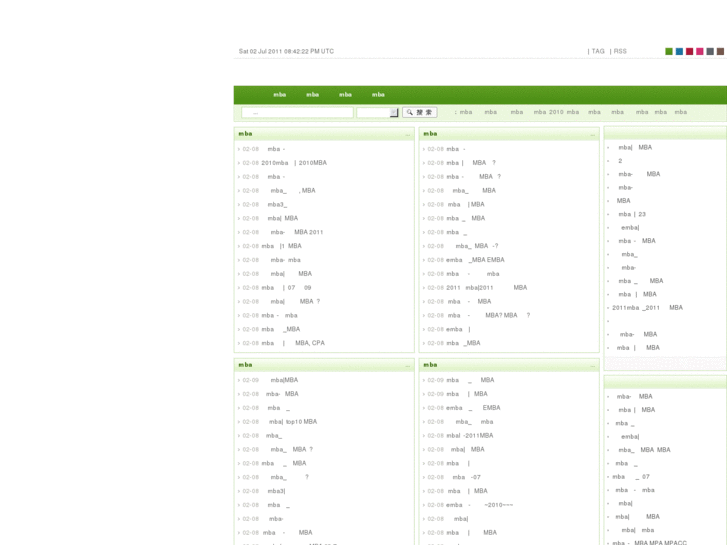Viewport: 727px width, 545px height.
Task: Open the RSS feed link
Action: click(x=620, y=51)
